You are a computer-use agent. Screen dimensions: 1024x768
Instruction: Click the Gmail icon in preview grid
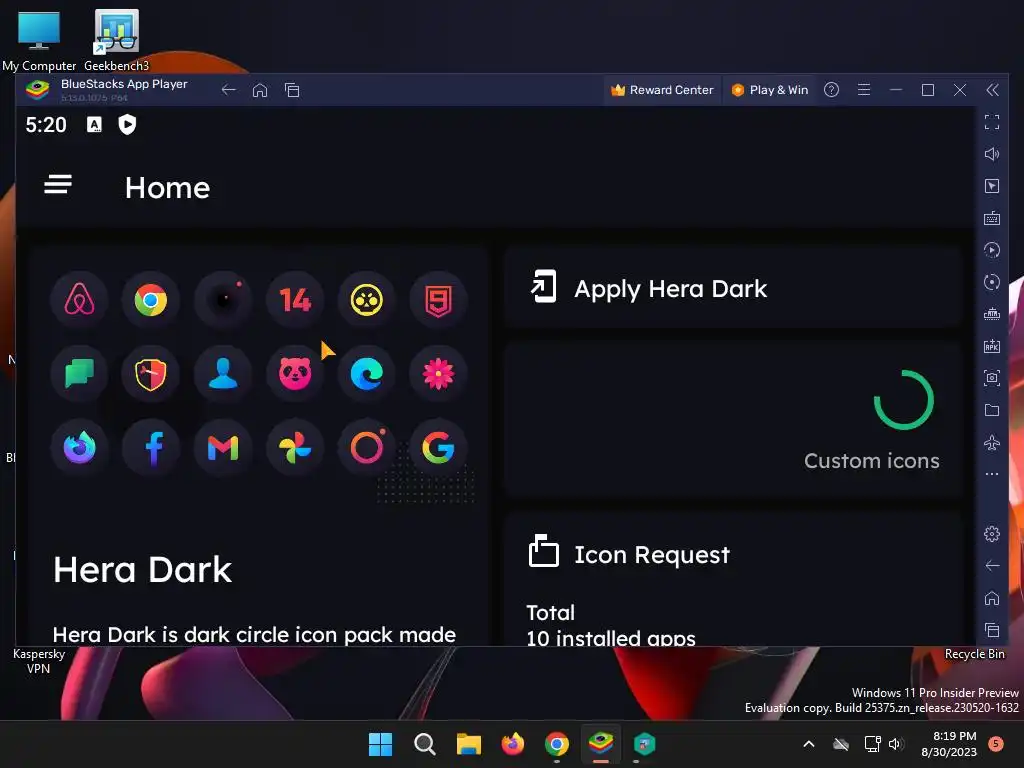click(223, 448)
